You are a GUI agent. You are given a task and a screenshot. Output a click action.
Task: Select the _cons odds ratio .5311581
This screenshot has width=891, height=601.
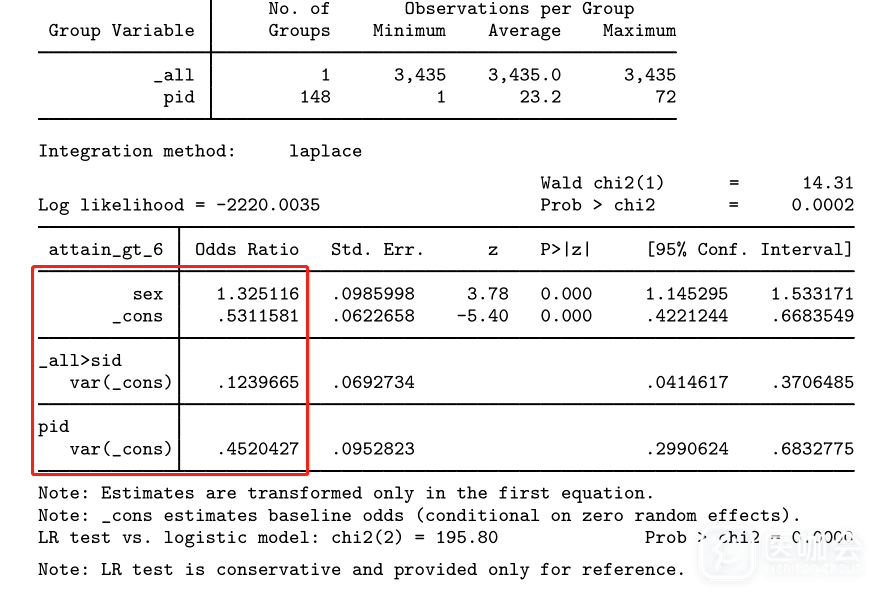pyautogui.click(x=257, y=316)
